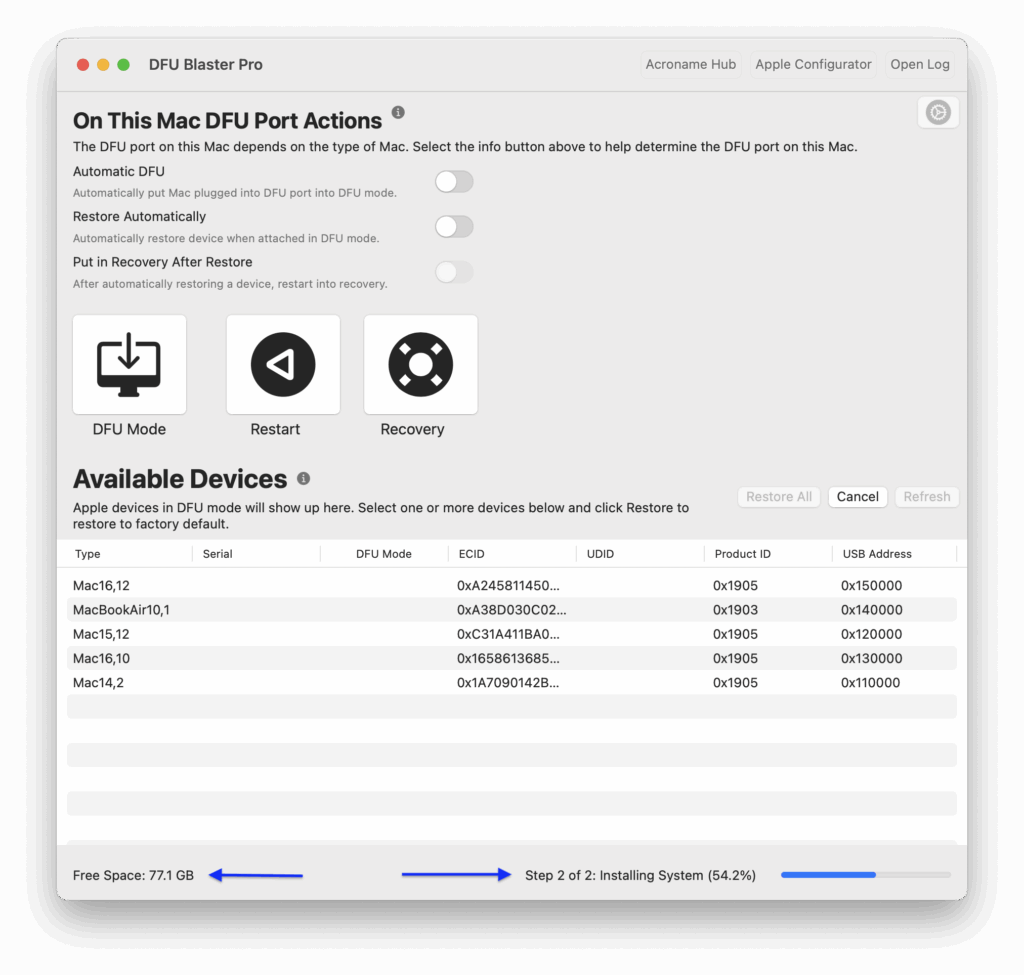Select the MacBookAir10,1 device row
This screenshot has height=975, width=1024.
pyautogui.click(x=512, y=610)
